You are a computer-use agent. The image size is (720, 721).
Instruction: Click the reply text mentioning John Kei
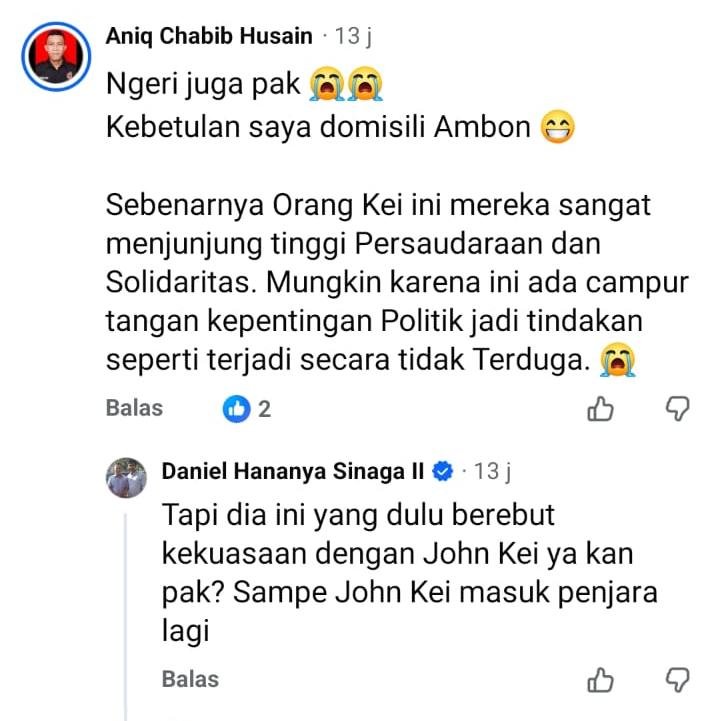pos(409,572)
